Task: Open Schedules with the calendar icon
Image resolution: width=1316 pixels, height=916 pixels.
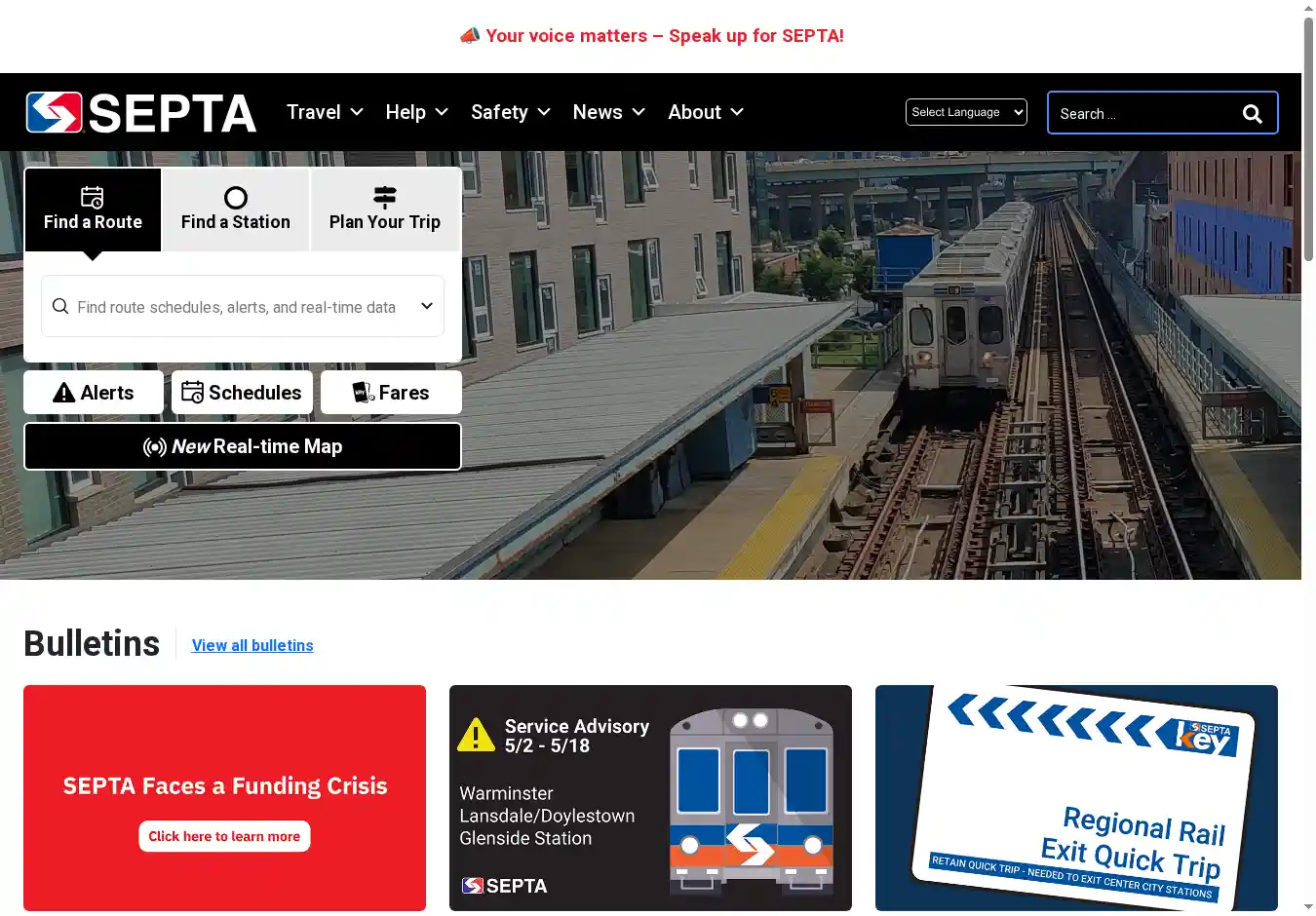Action: tap(242, 393)
